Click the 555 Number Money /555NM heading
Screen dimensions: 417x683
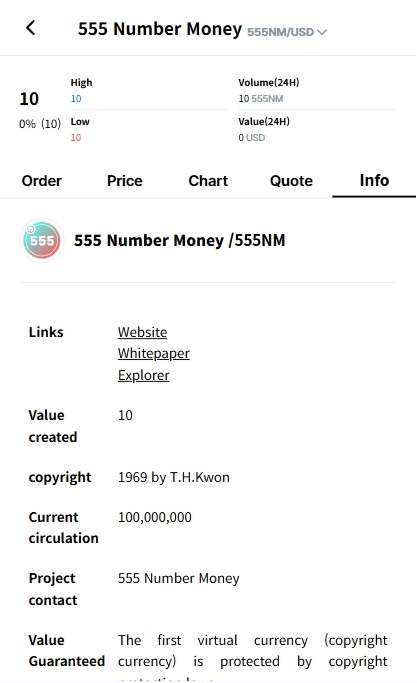coord(180,240)
